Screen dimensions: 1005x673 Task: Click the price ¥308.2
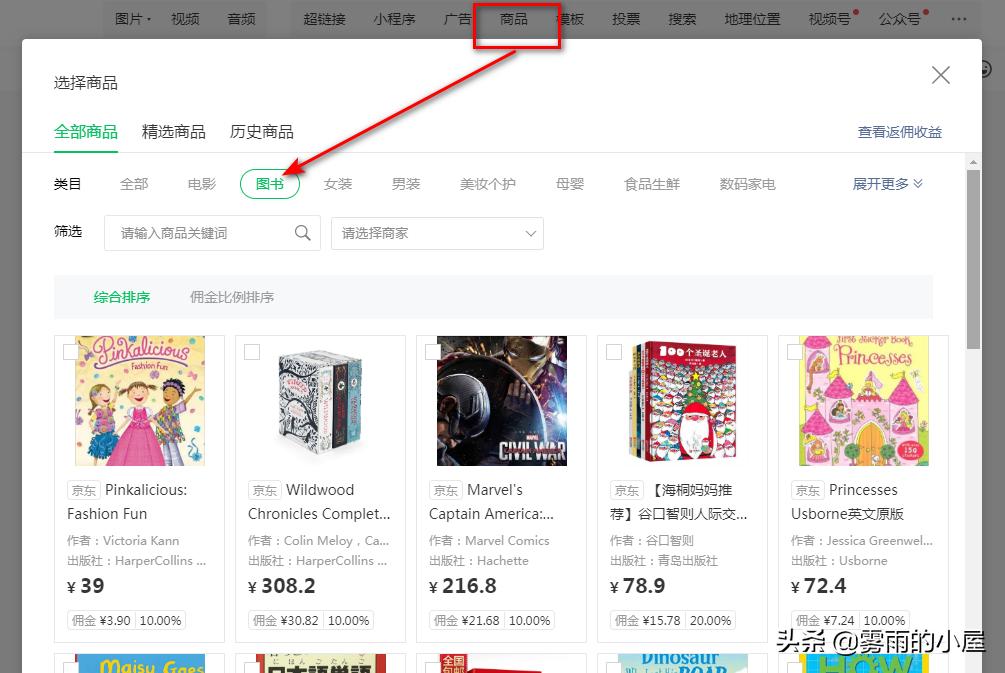click(x=282, y=586)
